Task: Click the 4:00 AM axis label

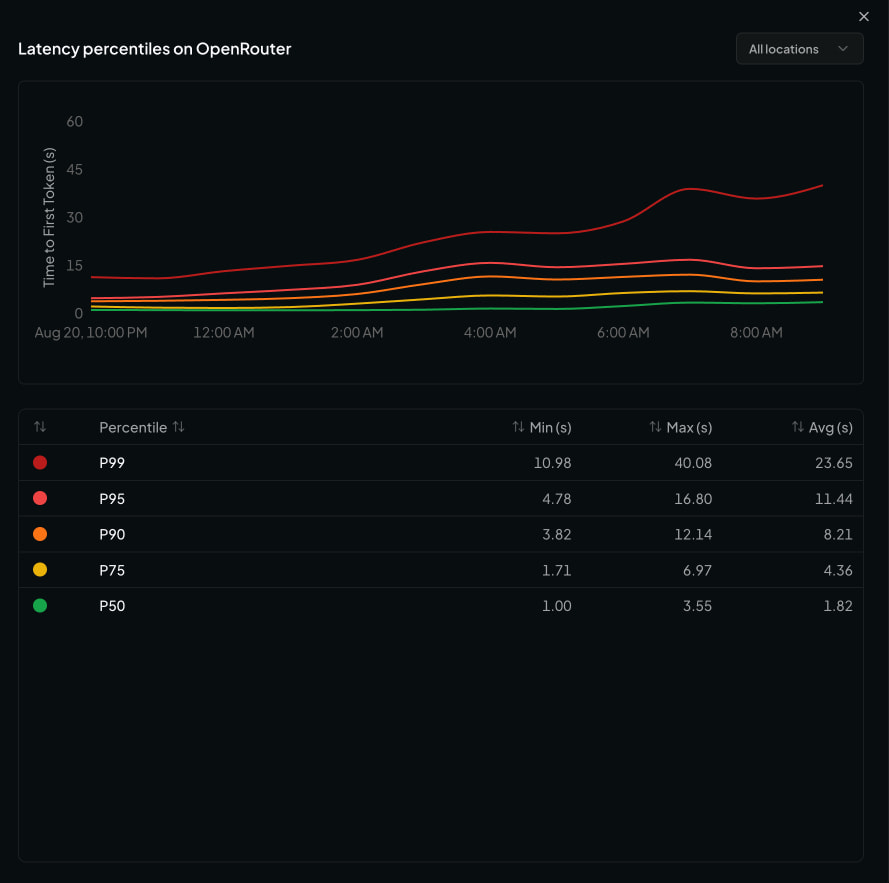Action: 490,332
